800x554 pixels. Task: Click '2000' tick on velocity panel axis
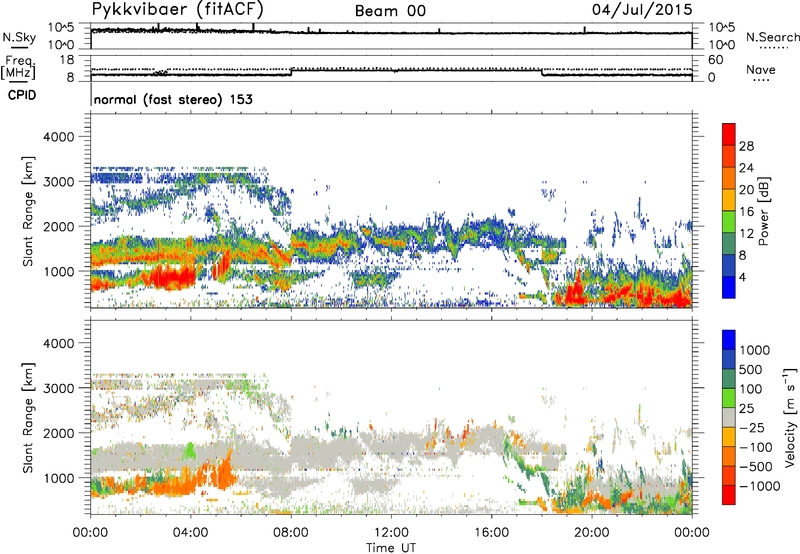tap(58, 433)
